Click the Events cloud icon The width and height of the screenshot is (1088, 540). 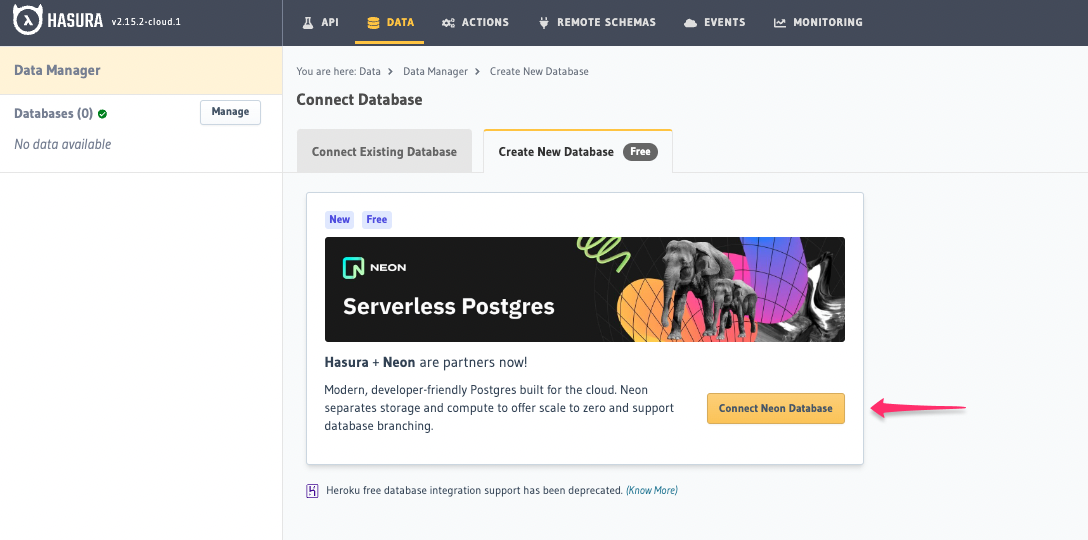click(x=690, y=23)
